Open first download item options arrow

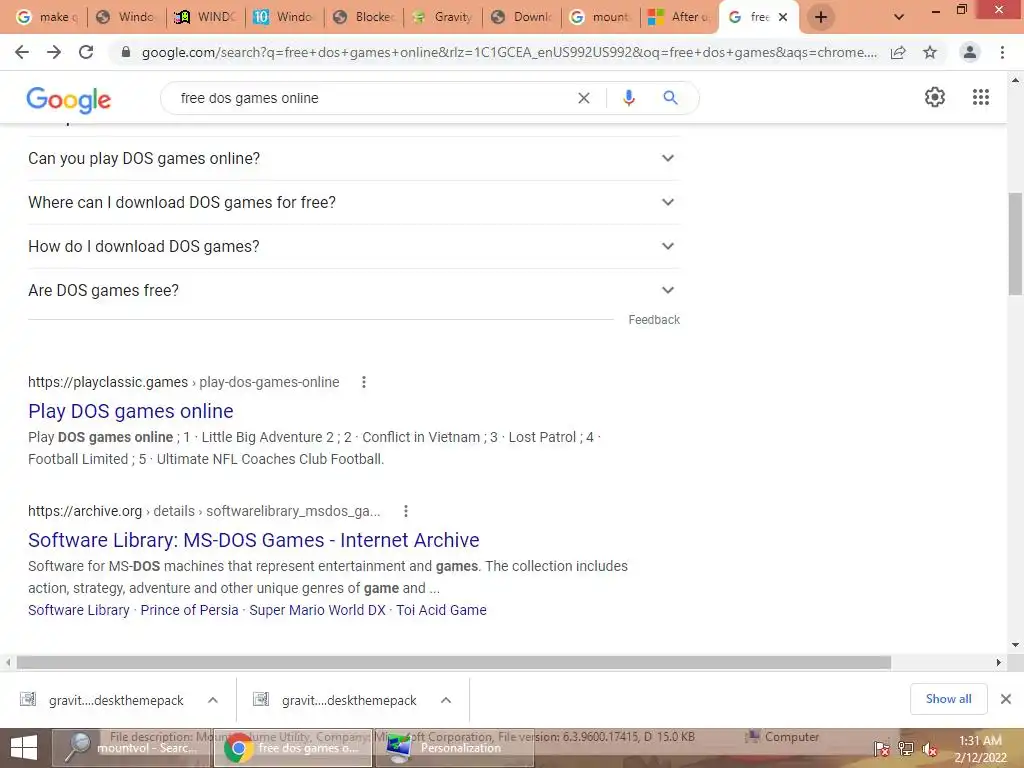212,700
